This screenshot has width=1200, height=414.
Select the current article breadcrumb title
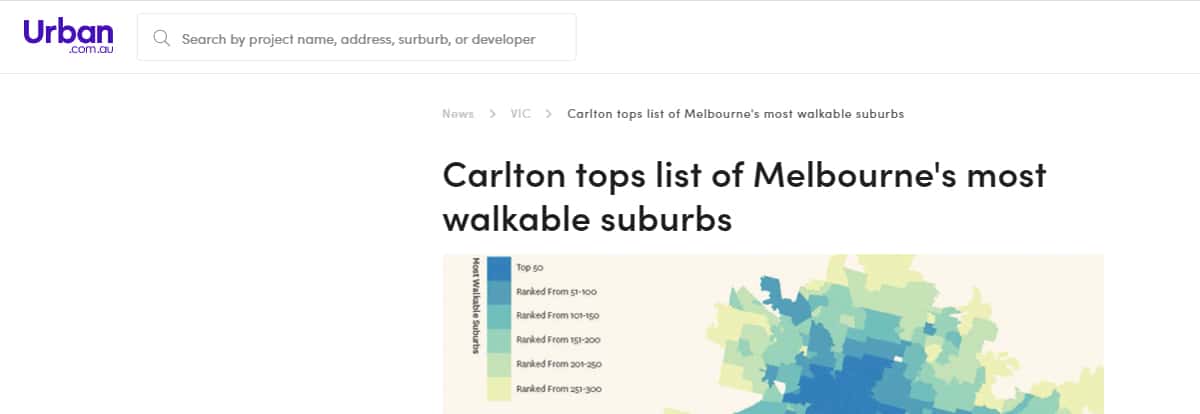coord(735,114)
